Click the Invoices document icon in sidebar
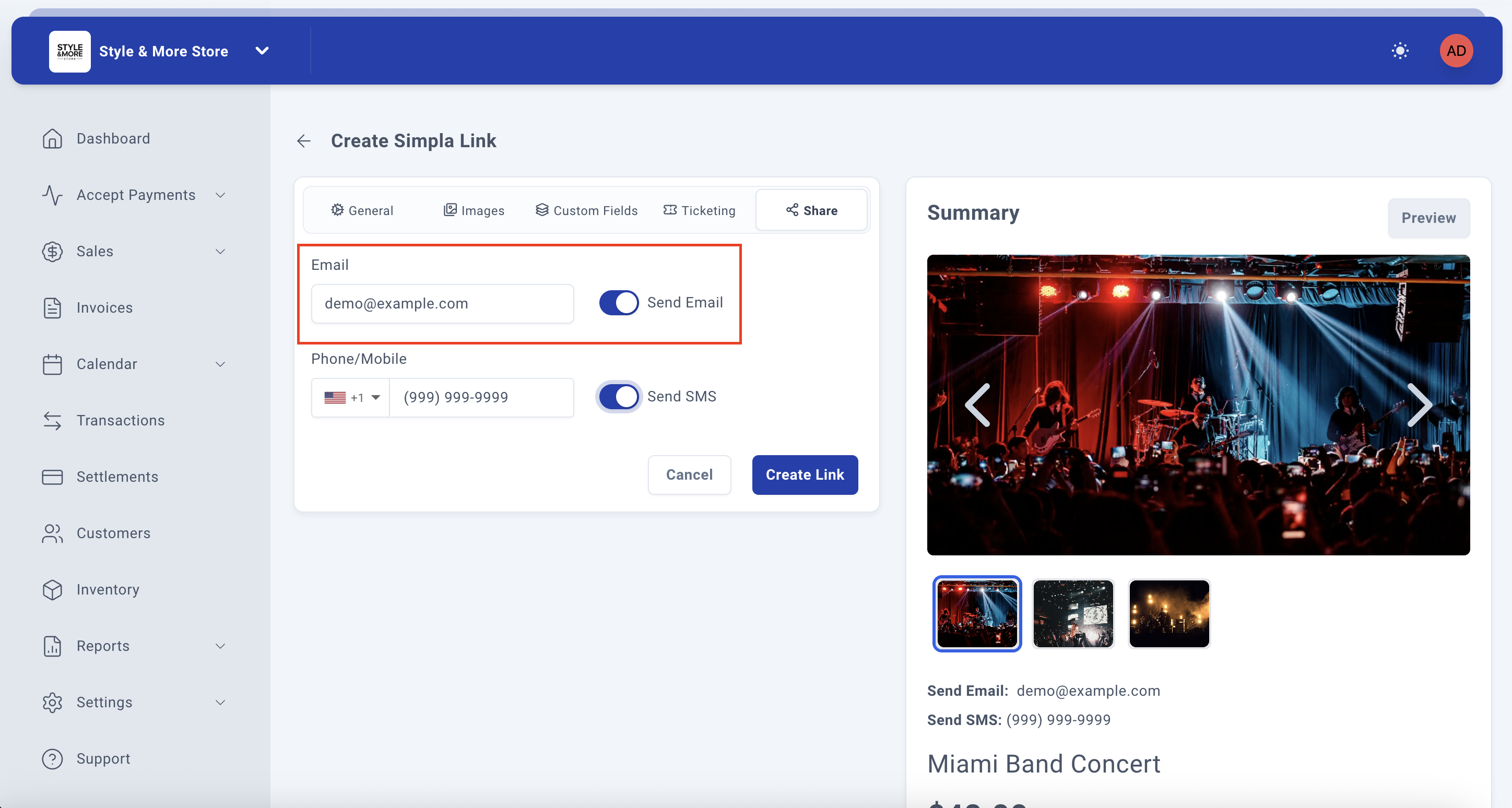 [x=52, y=307]
